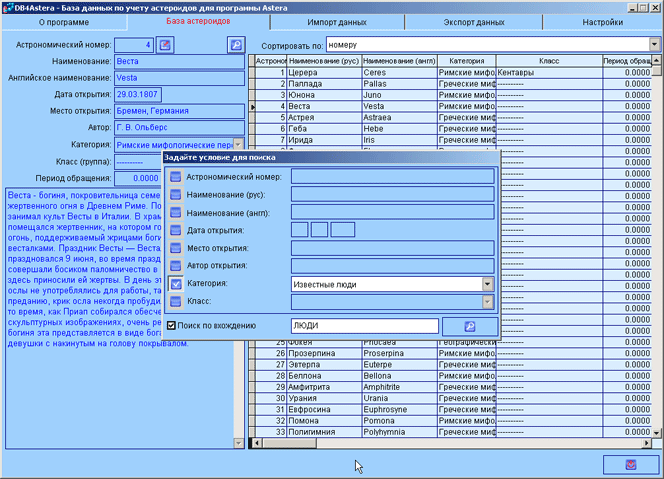This screenshot has height=479, width=664.
Task: Enable the 'Наименование (рус)' search criterion toggle
Action: tap(176, 195)
